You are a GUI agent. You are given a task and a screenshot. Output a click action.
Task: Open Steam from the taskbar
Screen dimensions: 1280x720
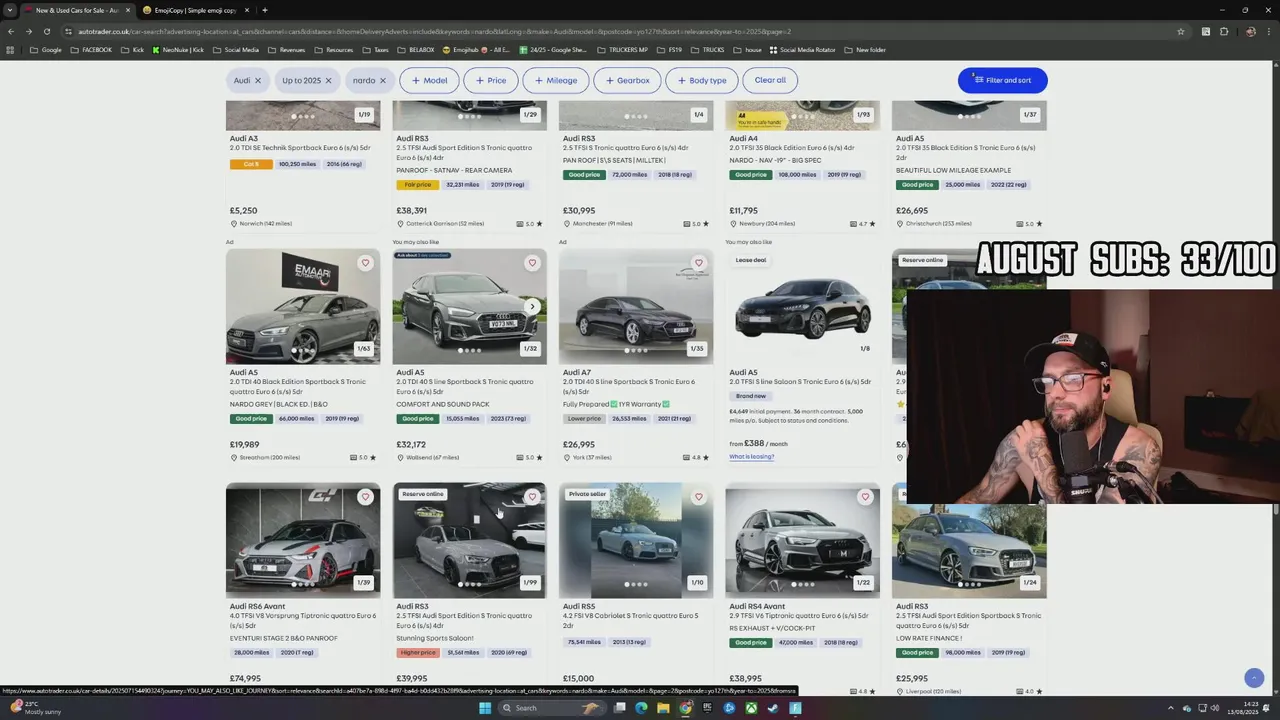click(x=773, y=708)
